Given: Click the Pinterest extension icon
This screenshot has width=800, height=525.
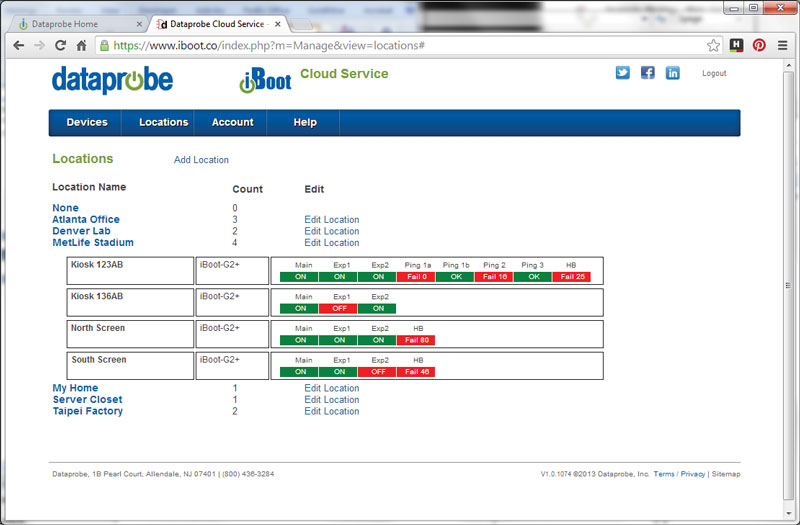Looking at the screenshot, I should [x=759, y=45].
